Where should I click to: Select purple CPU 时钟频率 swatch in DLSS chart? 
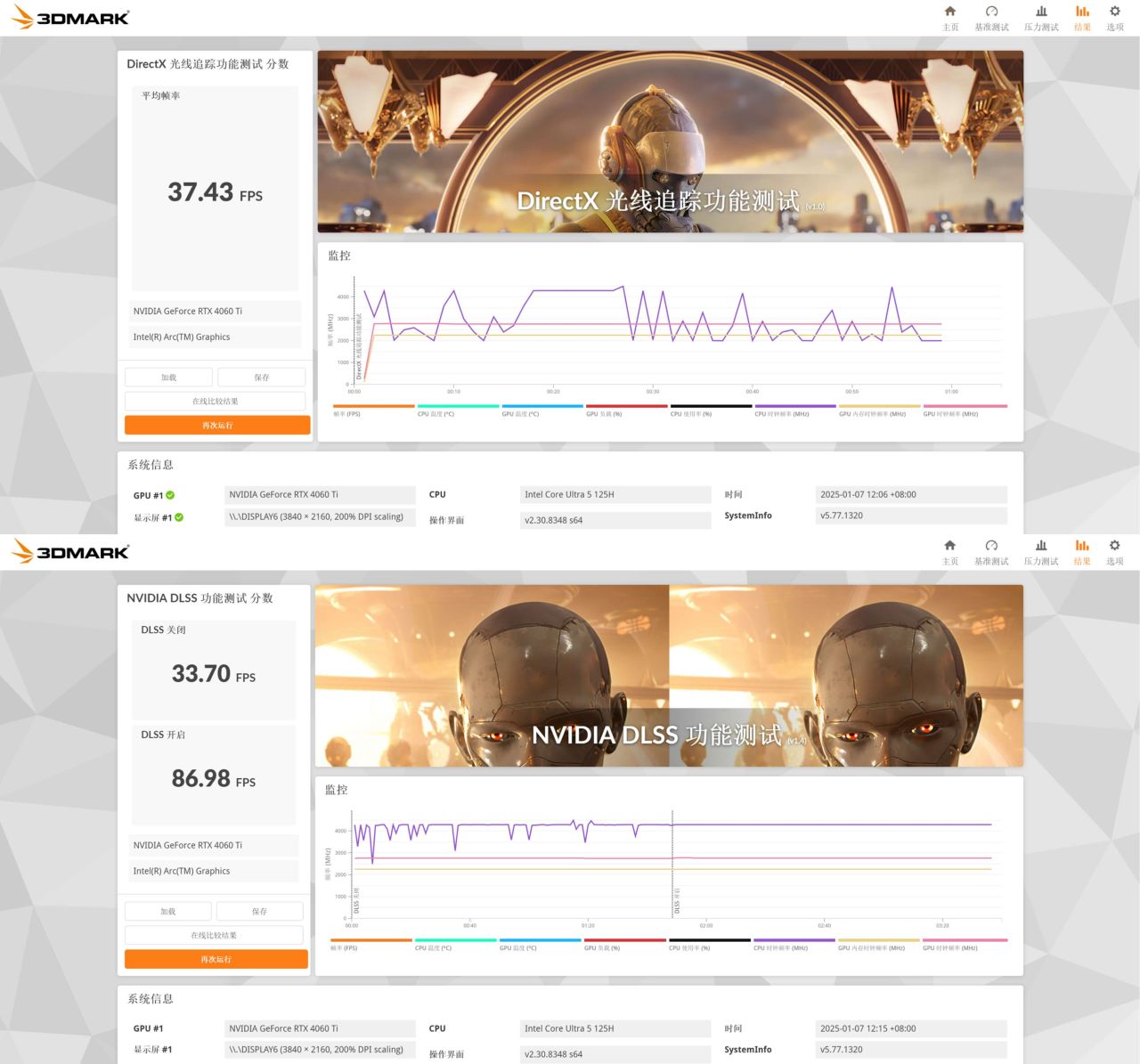(x=794, y=940)
